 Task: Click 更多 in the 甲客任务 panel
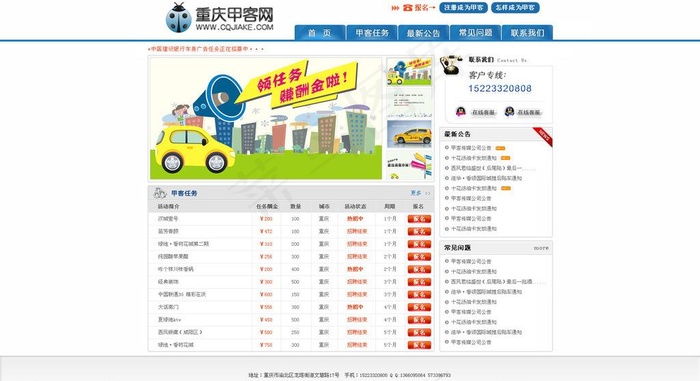click(416, 193)
